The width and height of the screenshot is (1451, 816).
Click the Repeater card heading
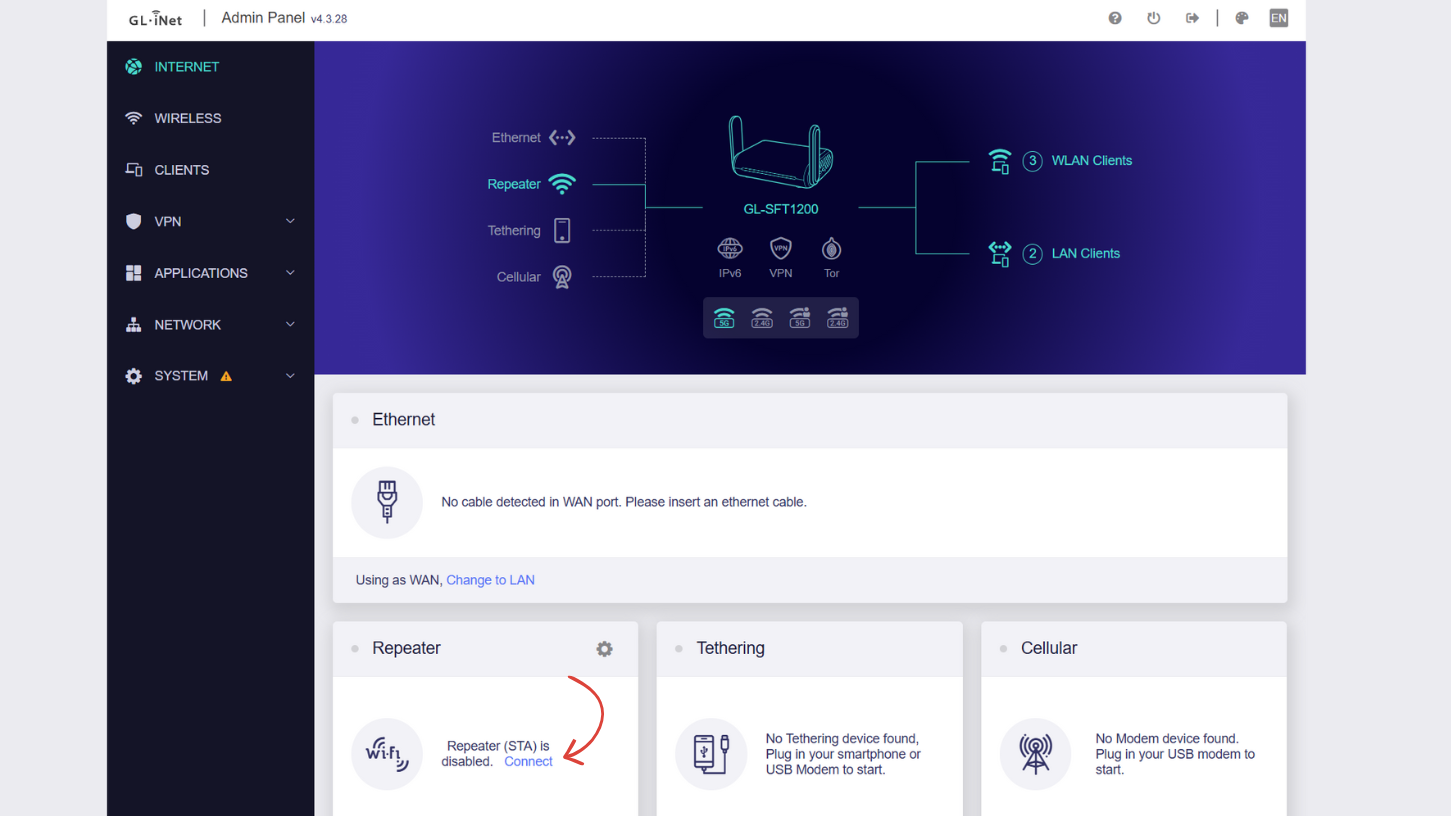pyautogui.click(x=406, y=648)
